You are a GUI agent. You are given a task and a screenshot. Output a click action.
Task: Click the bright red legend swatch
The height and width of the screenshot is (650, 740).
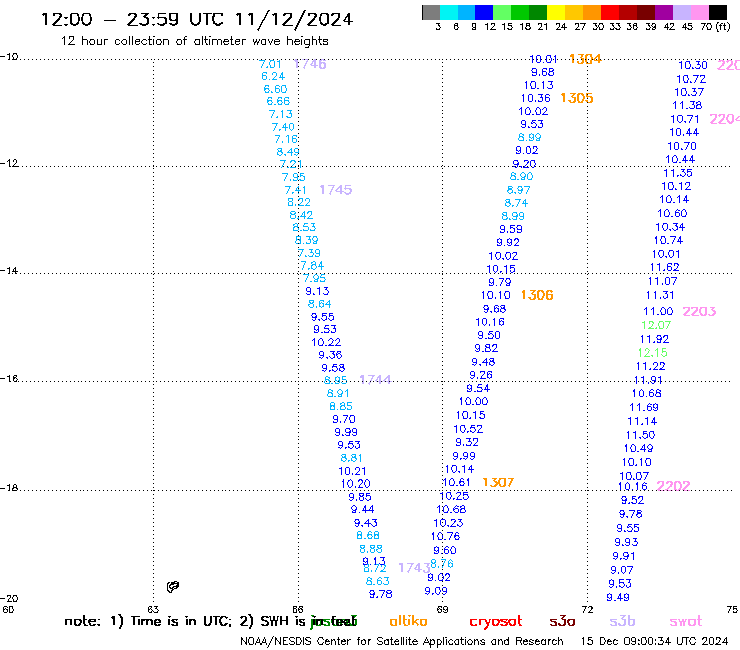609,12
